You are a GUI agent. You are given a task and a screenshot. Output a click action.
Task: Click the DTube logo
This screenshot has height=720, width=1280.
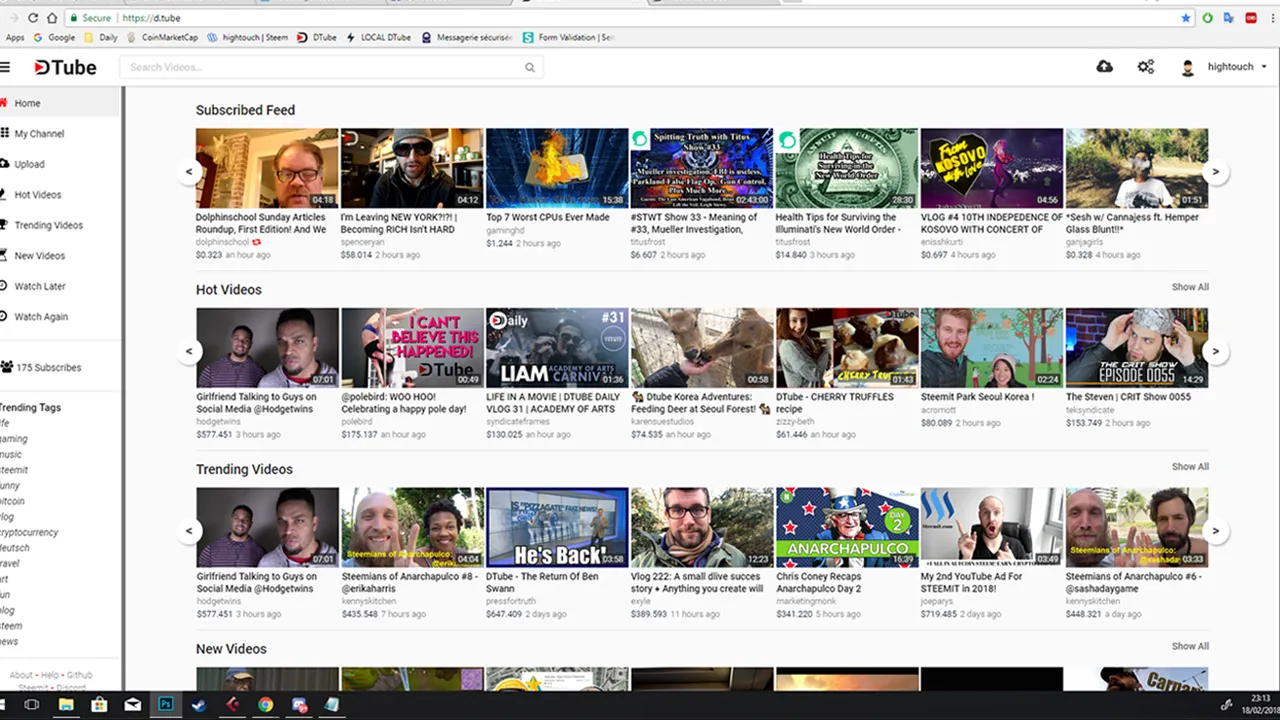[65, 68]
